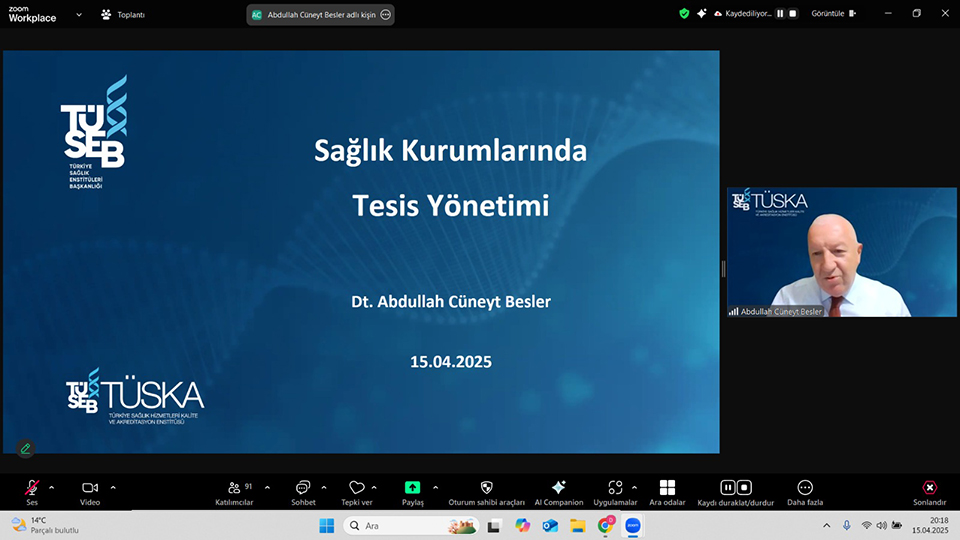960x540 pixels.
Task: Open the Katılımcılar participants panel
Action: click(234, 488)
